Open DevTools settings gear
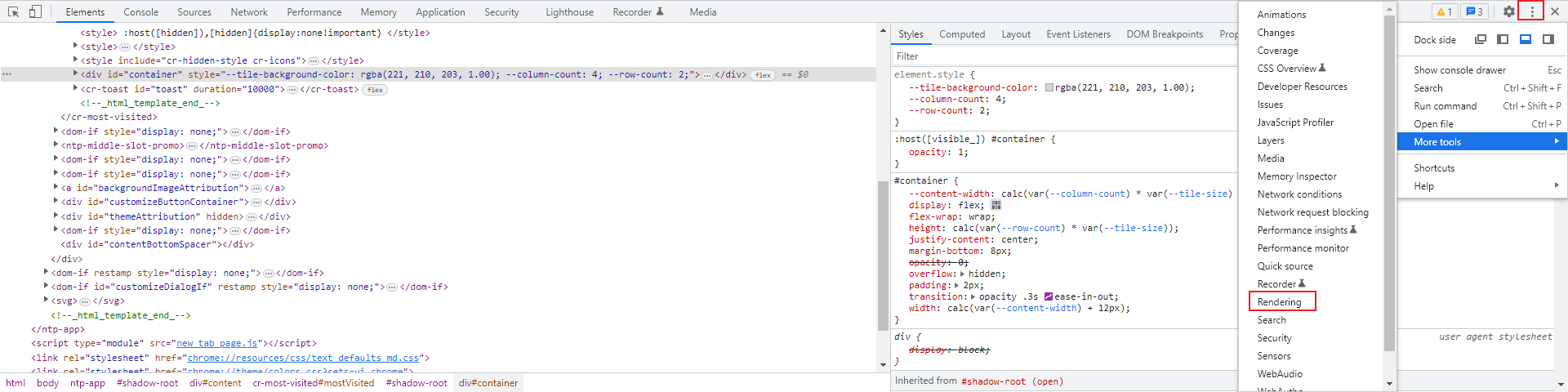 tap(1509, 11)
